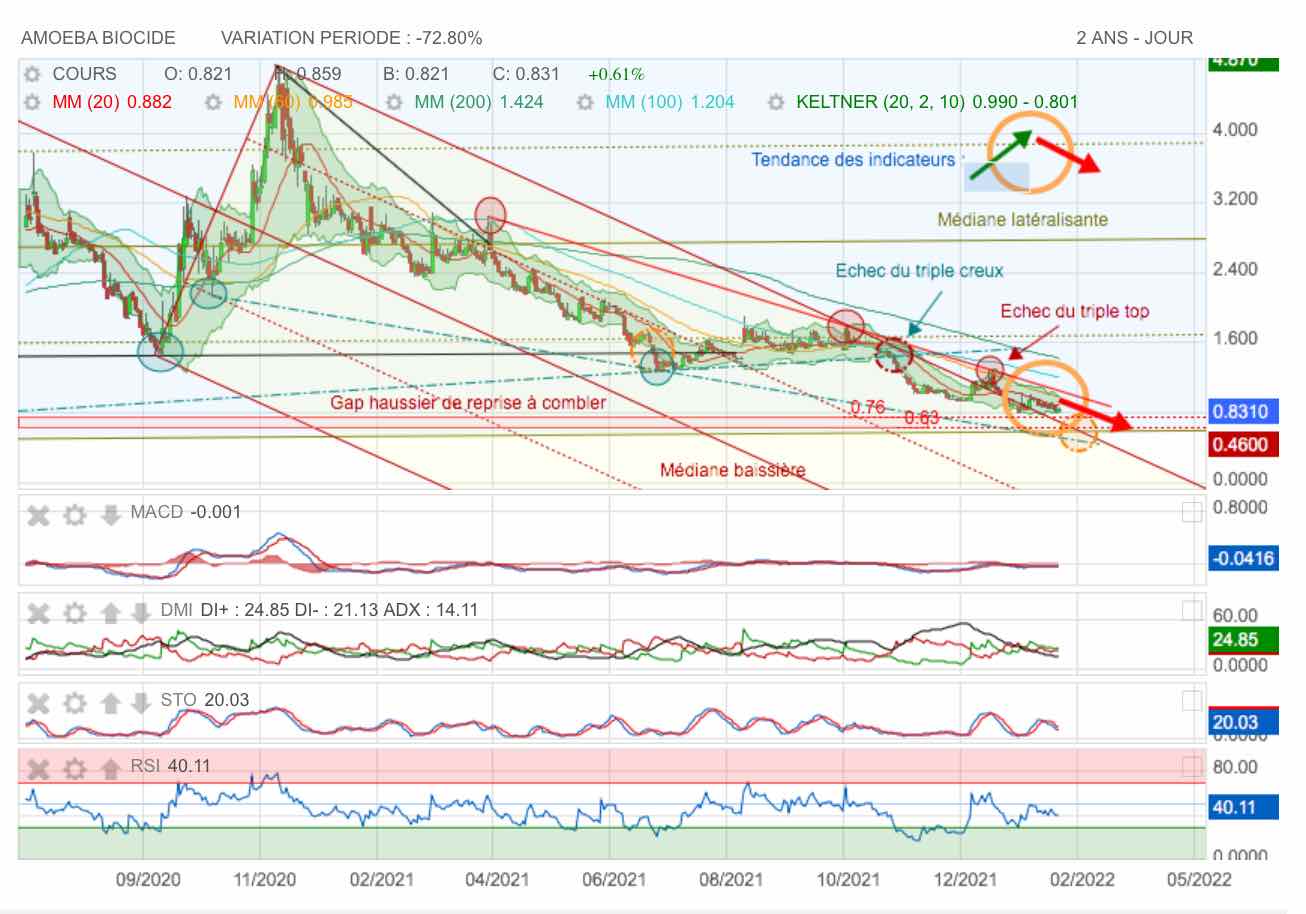Click the STO indicator name
Image resolution: width=1306 pixels, height=914 pixels.
click(178, 699)
